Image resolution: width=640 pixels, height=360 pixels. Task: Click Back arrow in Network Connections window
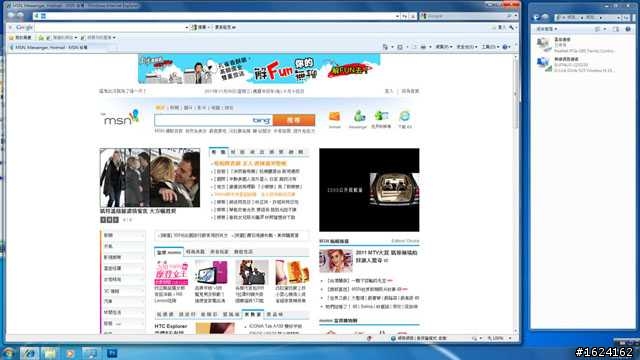(x=536, y=17)
